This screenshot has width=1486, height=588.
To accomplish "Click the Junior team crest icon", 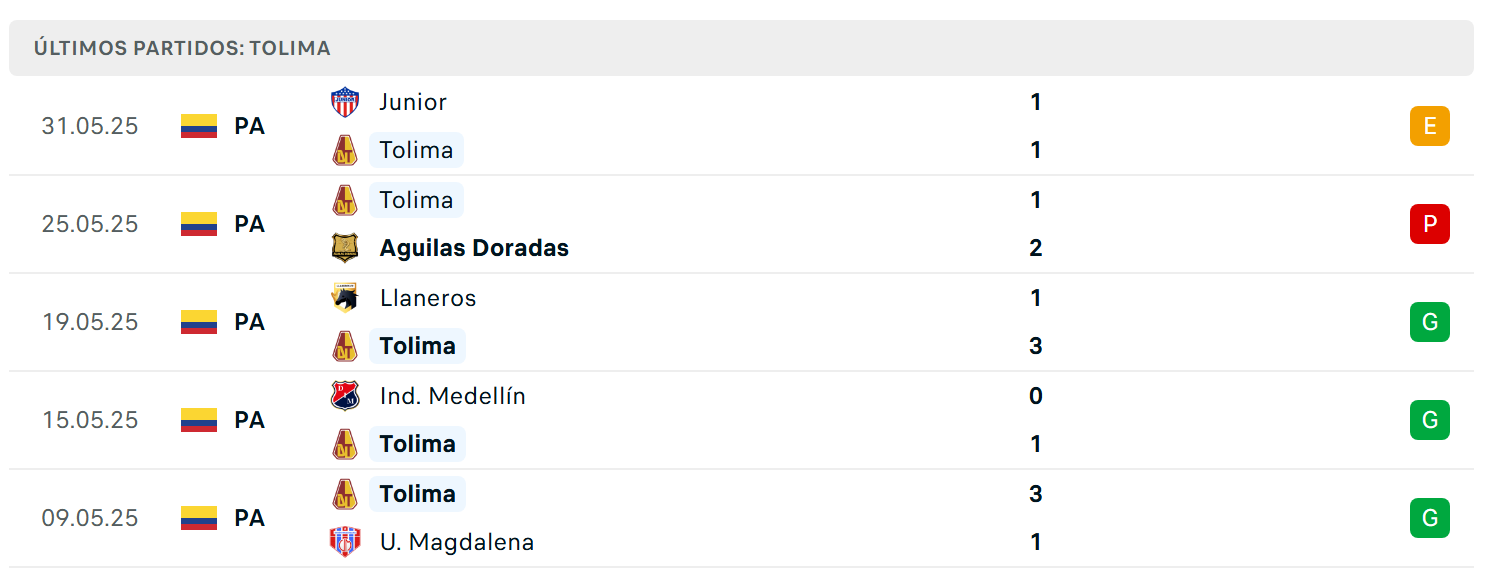I will pyautogui.click(x=345, y=102).
